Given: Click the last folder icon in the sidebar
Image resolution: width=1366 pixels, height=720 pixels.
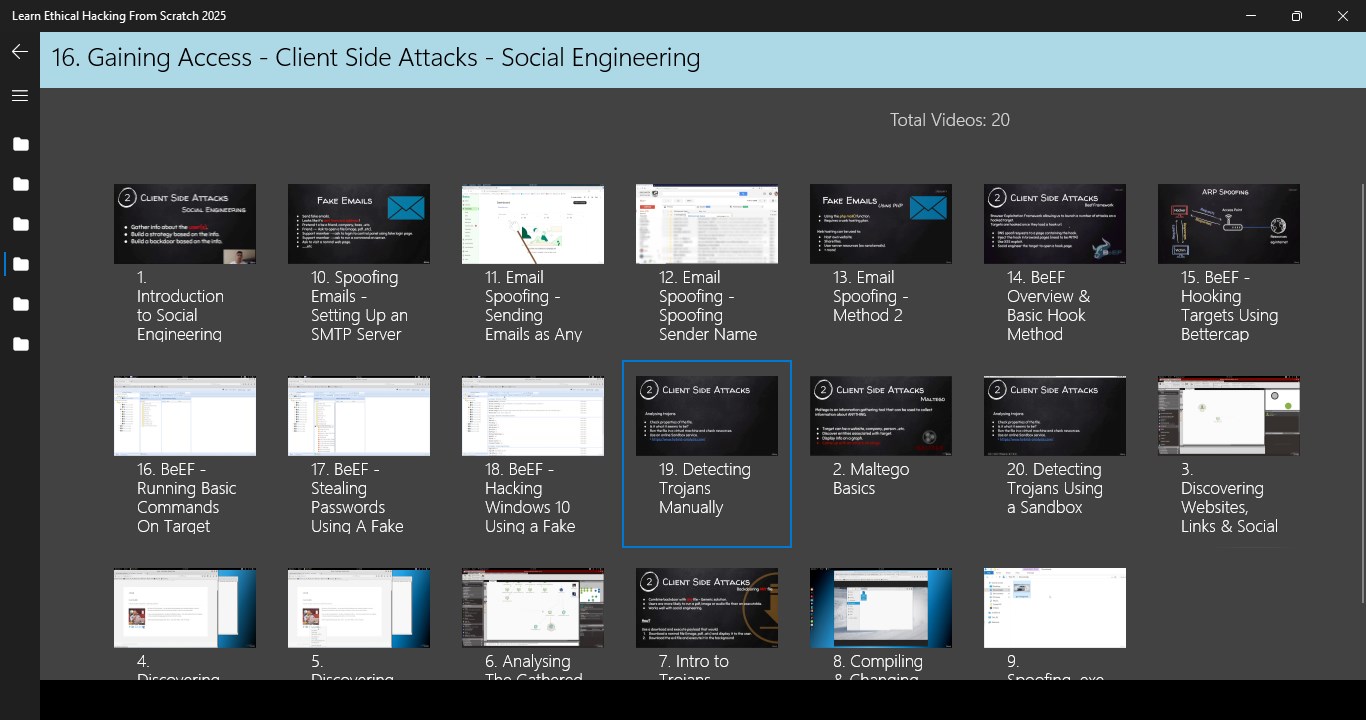Looking at the screenshot, I should pos(20,344).
